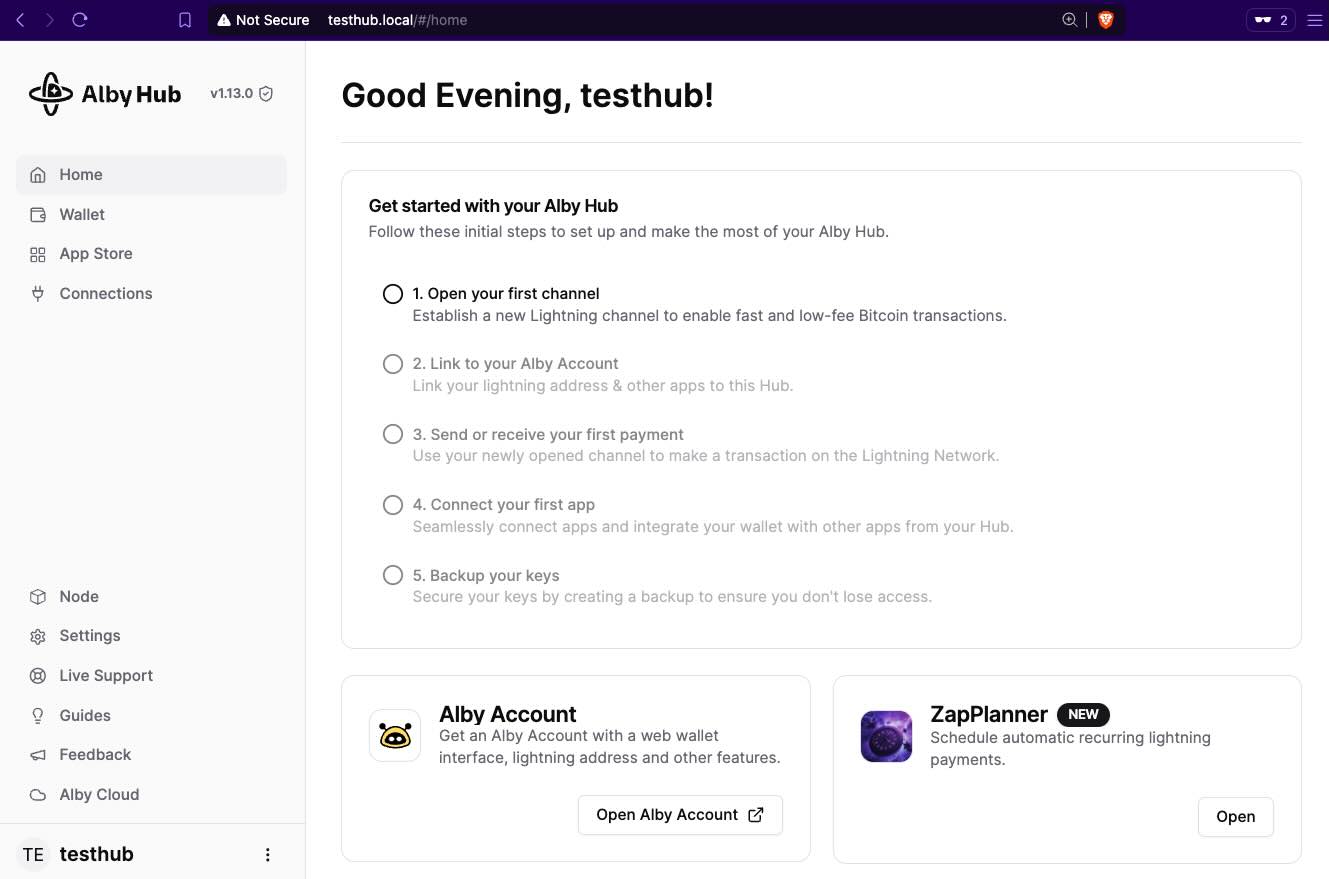Open the Wallet page

point(151,215)
